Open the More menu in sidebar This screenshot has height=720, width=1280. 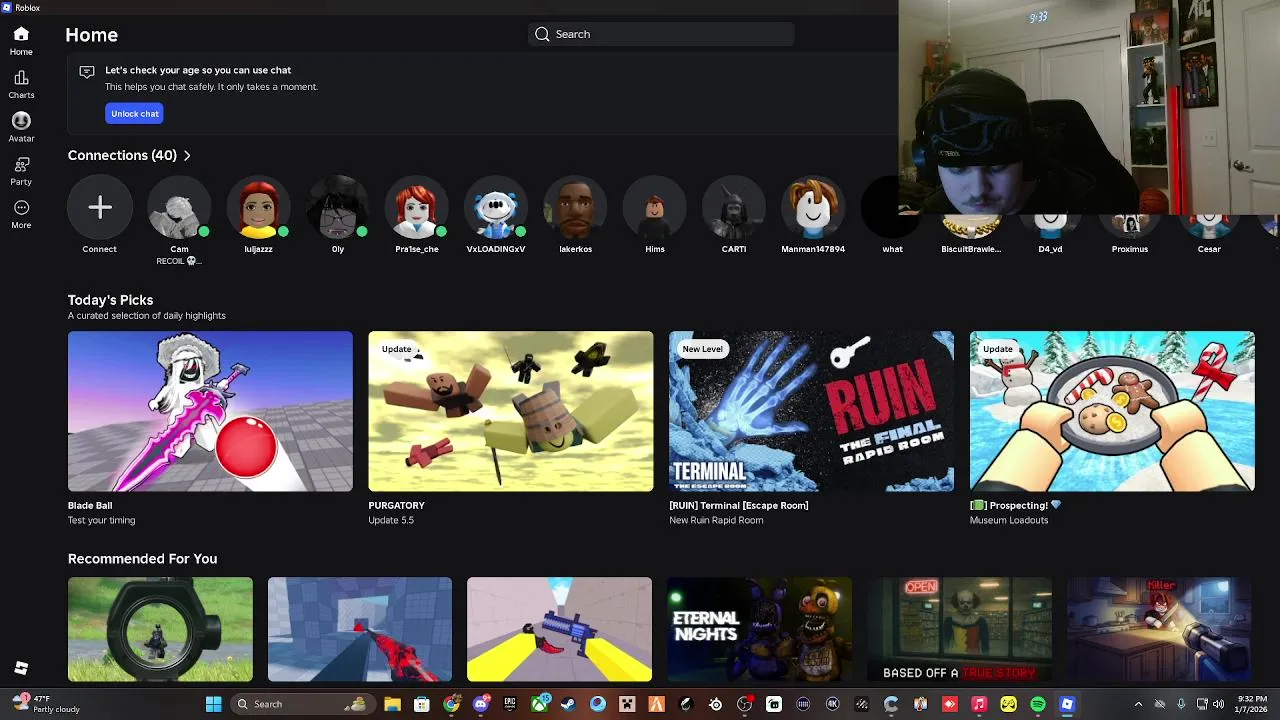[21, 214]
